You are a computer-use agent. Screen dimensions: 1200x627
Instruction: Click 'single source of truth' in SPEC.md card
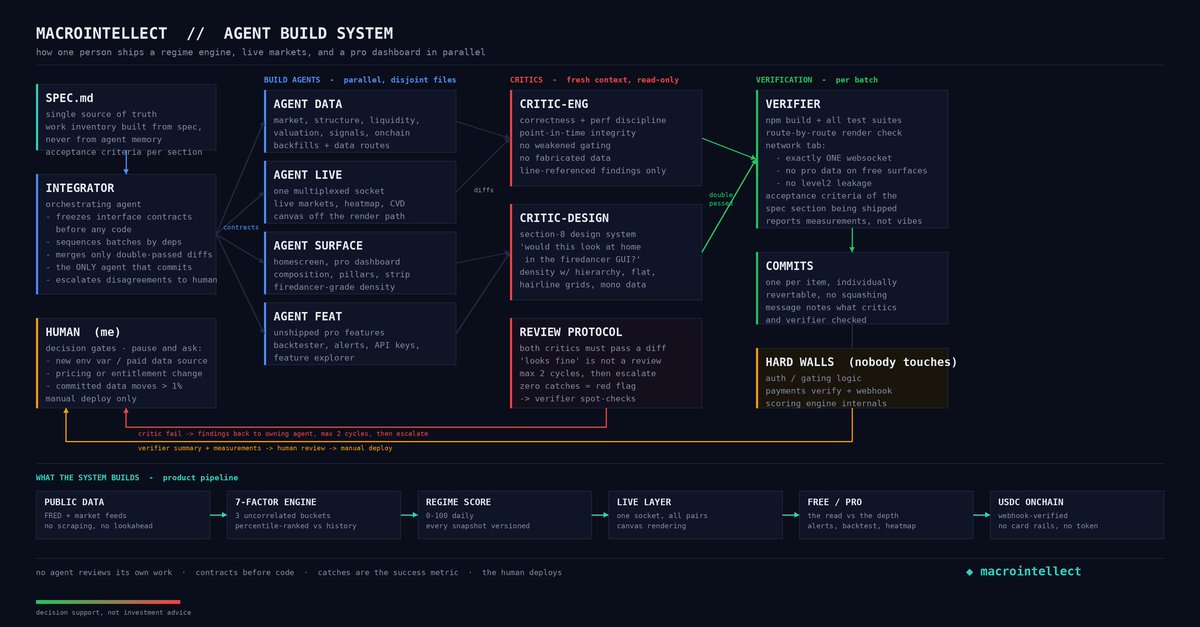coord(102,114)
